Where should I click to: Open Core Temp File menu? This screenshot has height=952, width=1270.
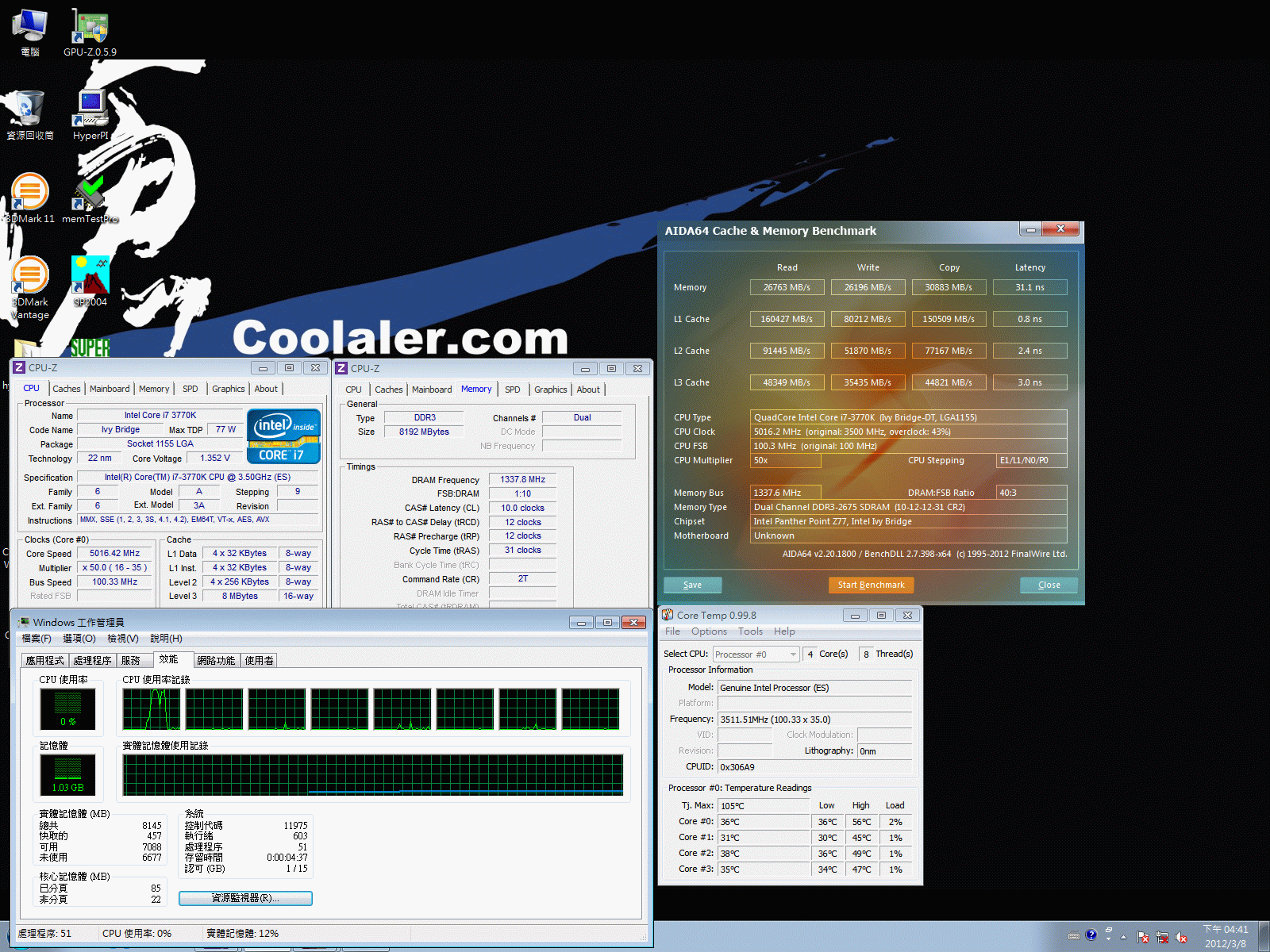672,631
